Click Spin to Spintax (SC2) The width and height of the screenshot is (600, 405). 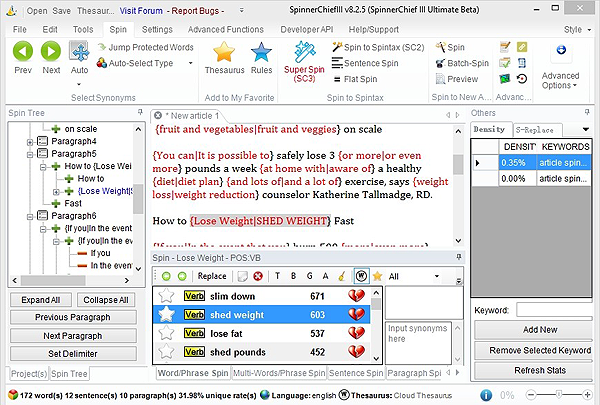(378, 47)
